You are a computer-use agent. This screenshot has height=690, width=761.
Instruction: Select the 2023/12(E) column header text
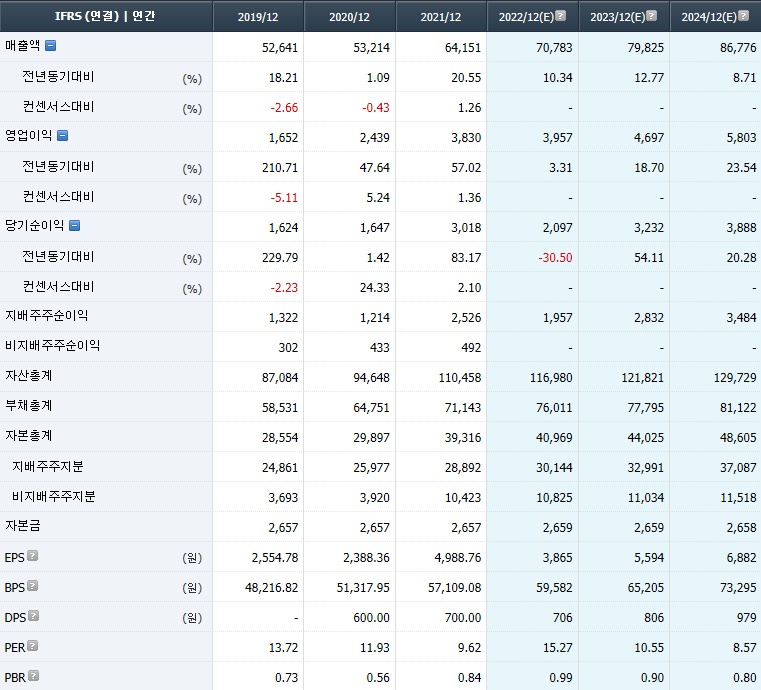click(617, 17)
